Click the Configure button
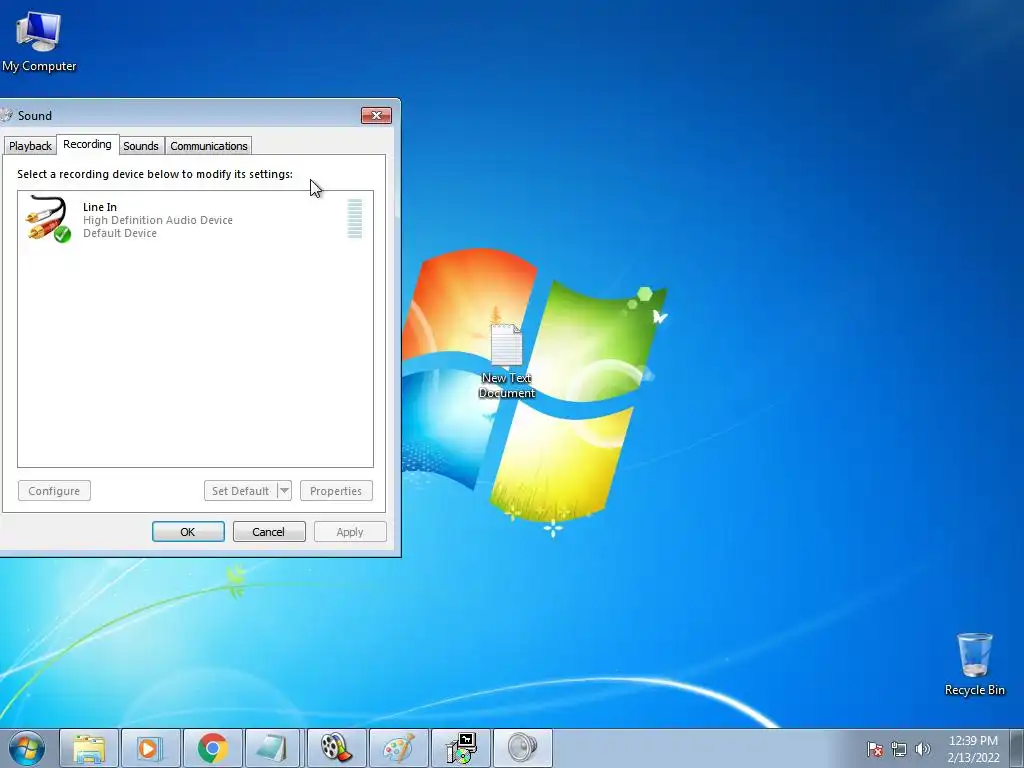The height and width of the screenshot is (768, 1024). pos(54,490)
